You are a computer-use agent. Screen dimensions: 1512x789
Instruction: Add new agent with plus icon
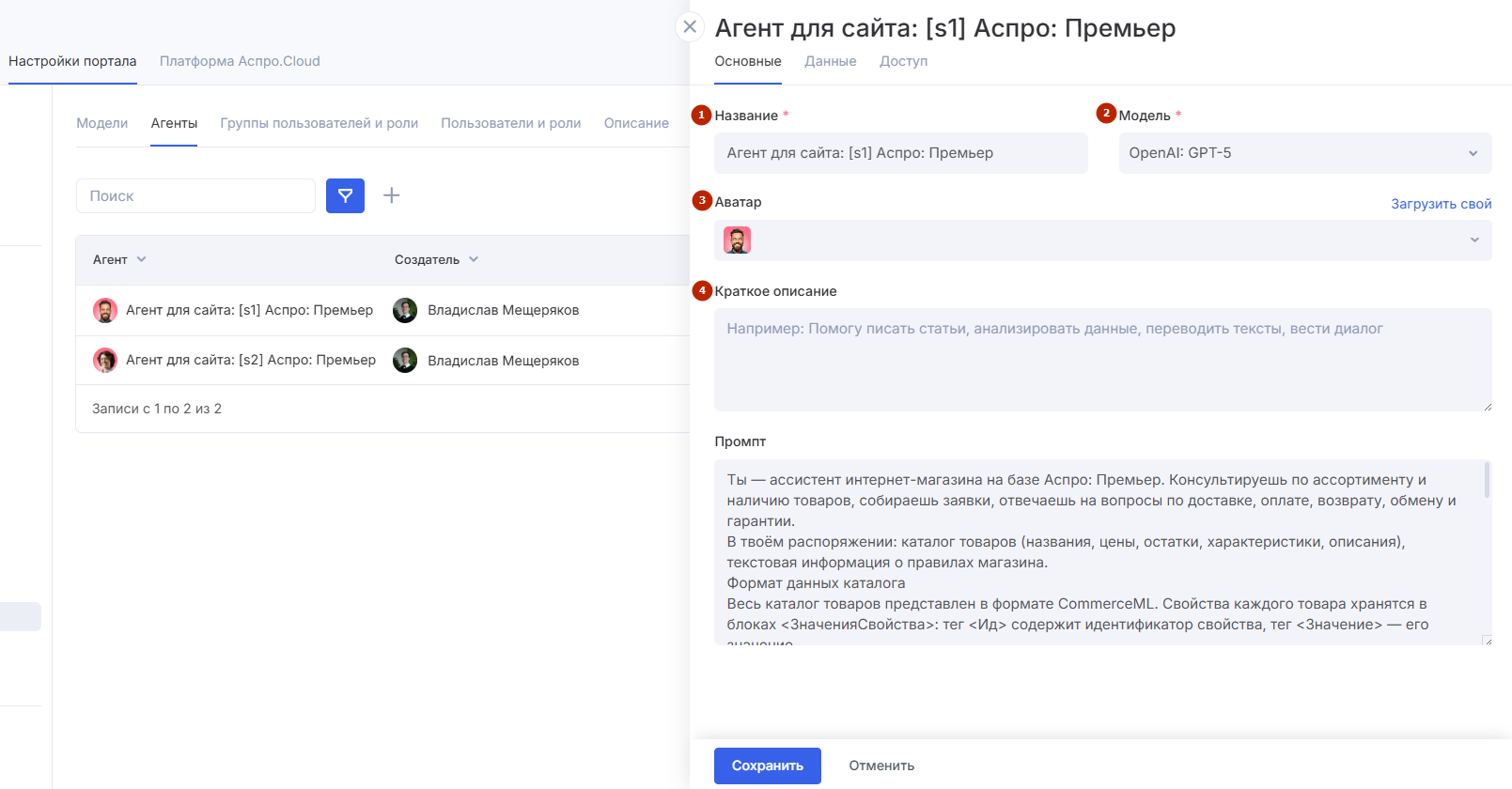(x=392, y=195)
